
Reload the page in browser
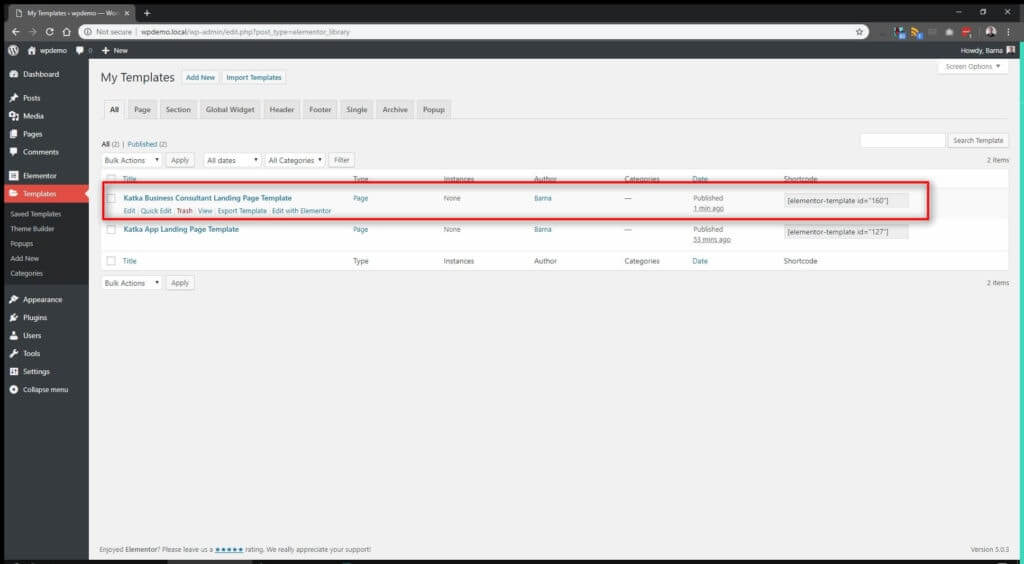tap(50, 32)
